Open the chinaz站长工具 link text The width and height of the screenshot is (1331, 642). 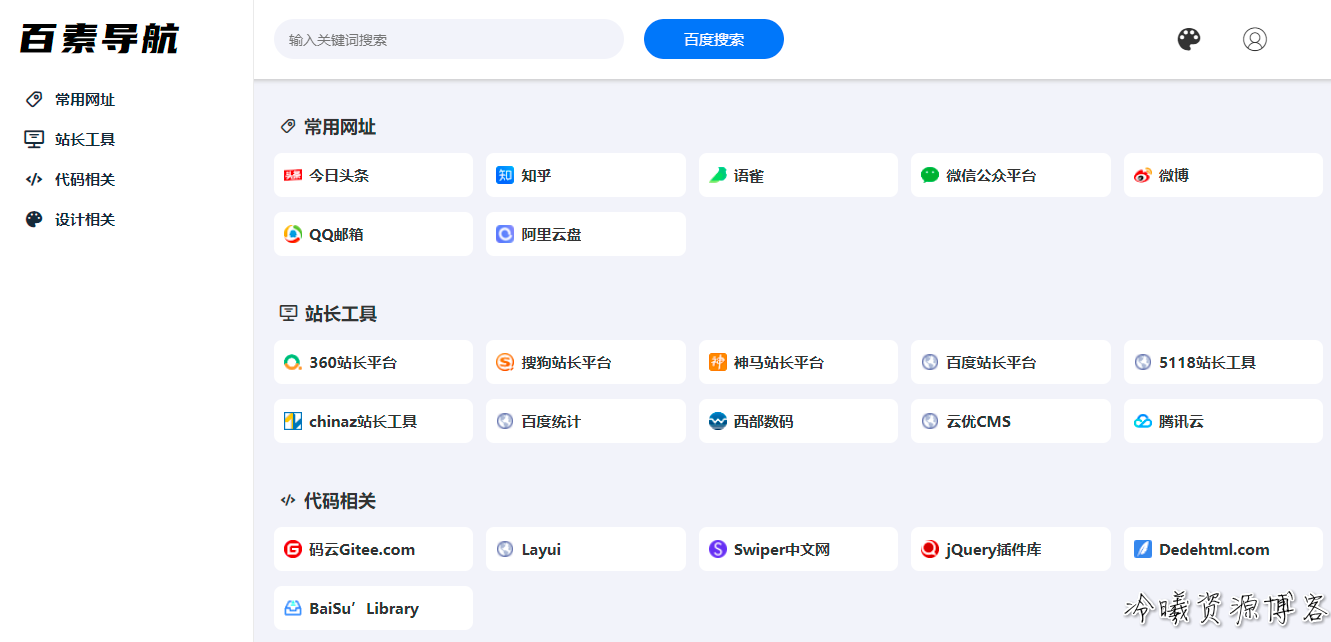click(363, 421)
